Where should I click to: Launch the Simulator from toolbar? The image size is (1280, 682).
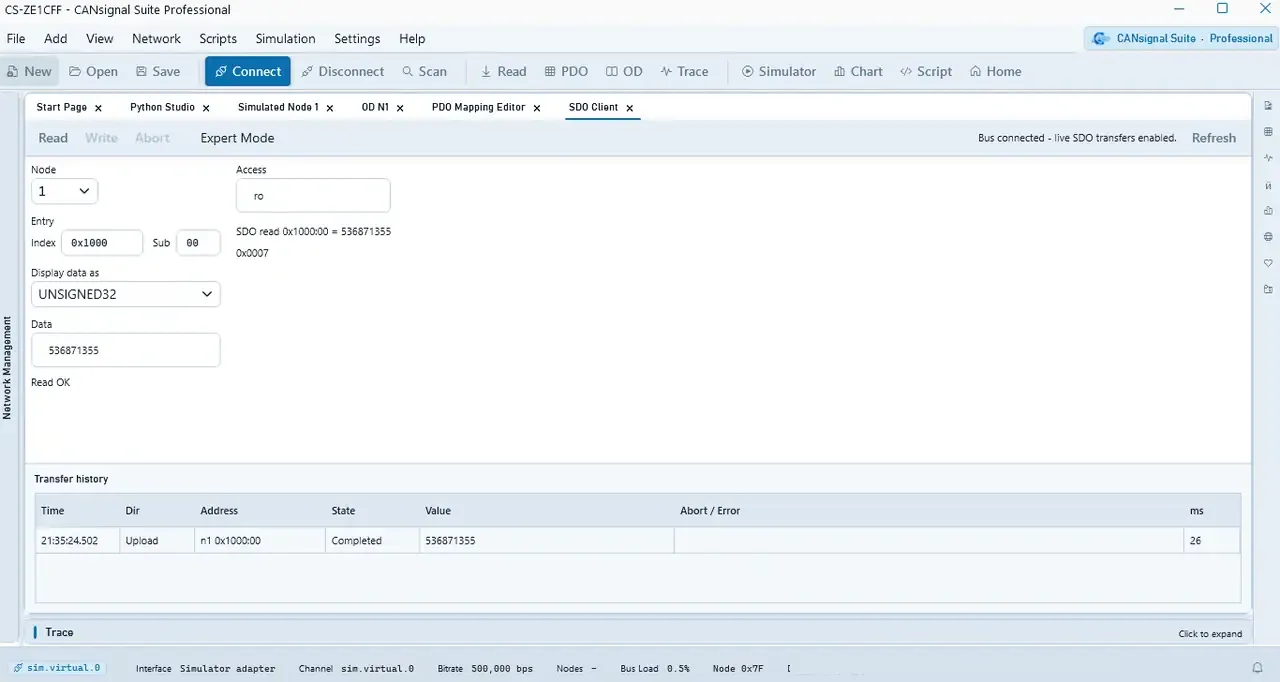point(779,71)
